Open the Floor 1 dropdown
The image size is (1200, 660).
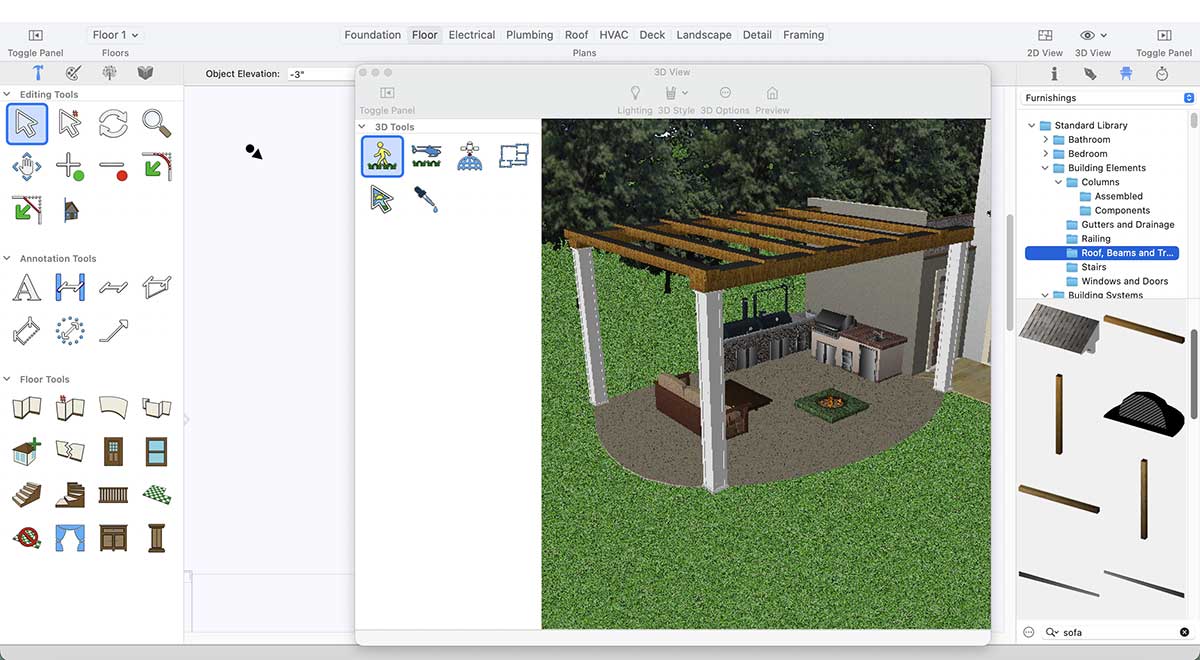point(115,35)
